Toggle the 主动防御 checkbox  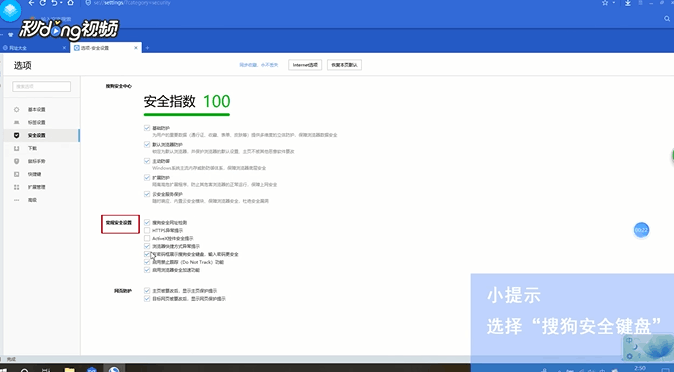click(x=147, y=161)
